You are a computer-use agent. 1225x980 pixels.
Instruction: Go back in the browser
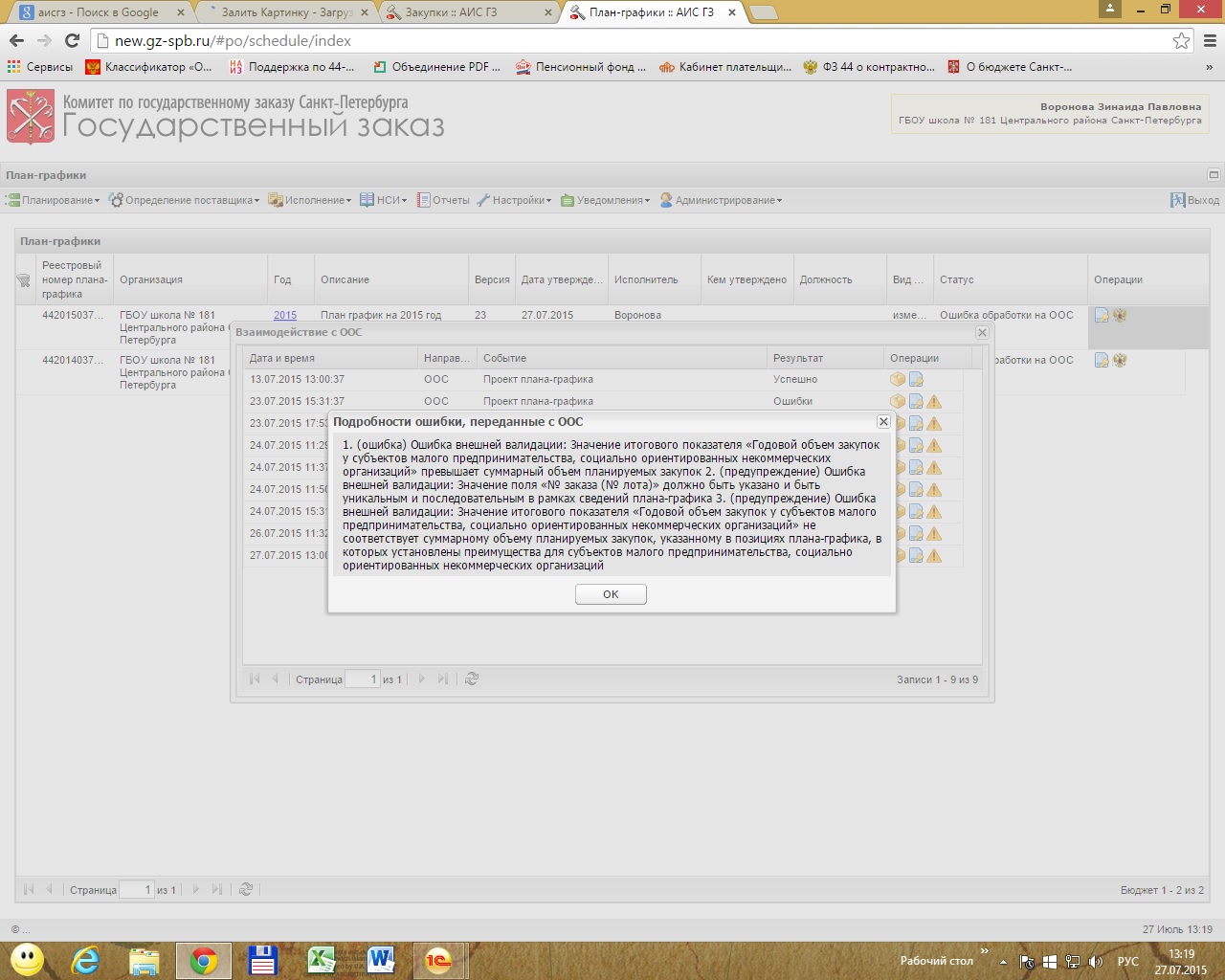(16, 40)
